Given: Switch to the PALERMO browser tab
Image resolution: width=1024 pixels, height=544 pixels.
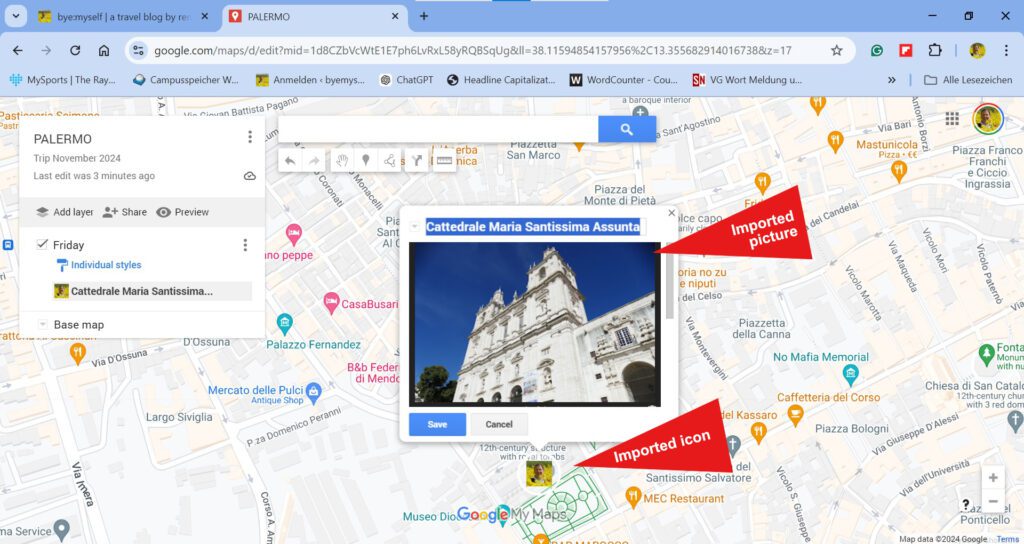Looking at the screenshot, I should point(313,16).
